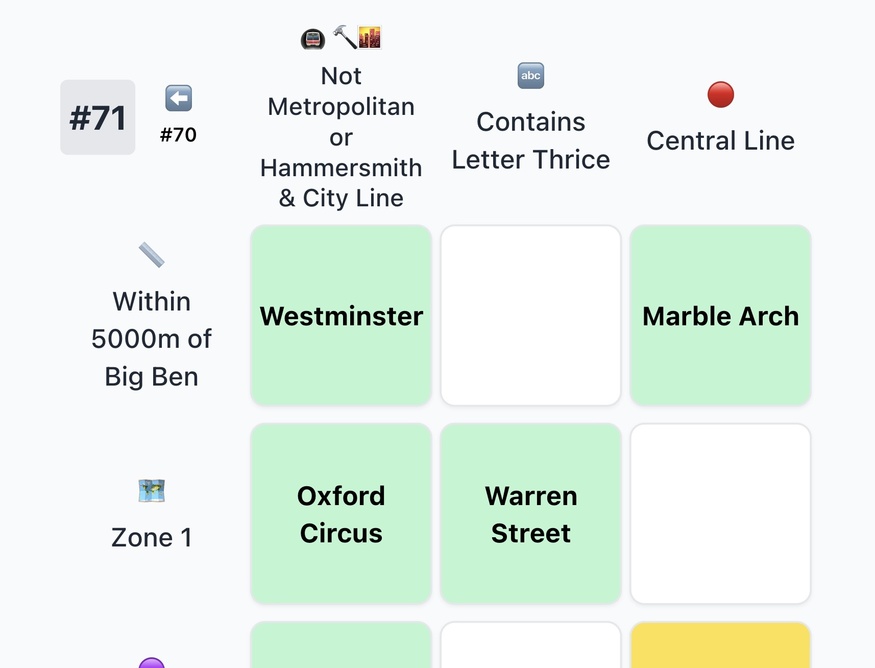Click the cityscape emoji icon
The image size is (875, 668).
tap(370, 38)
